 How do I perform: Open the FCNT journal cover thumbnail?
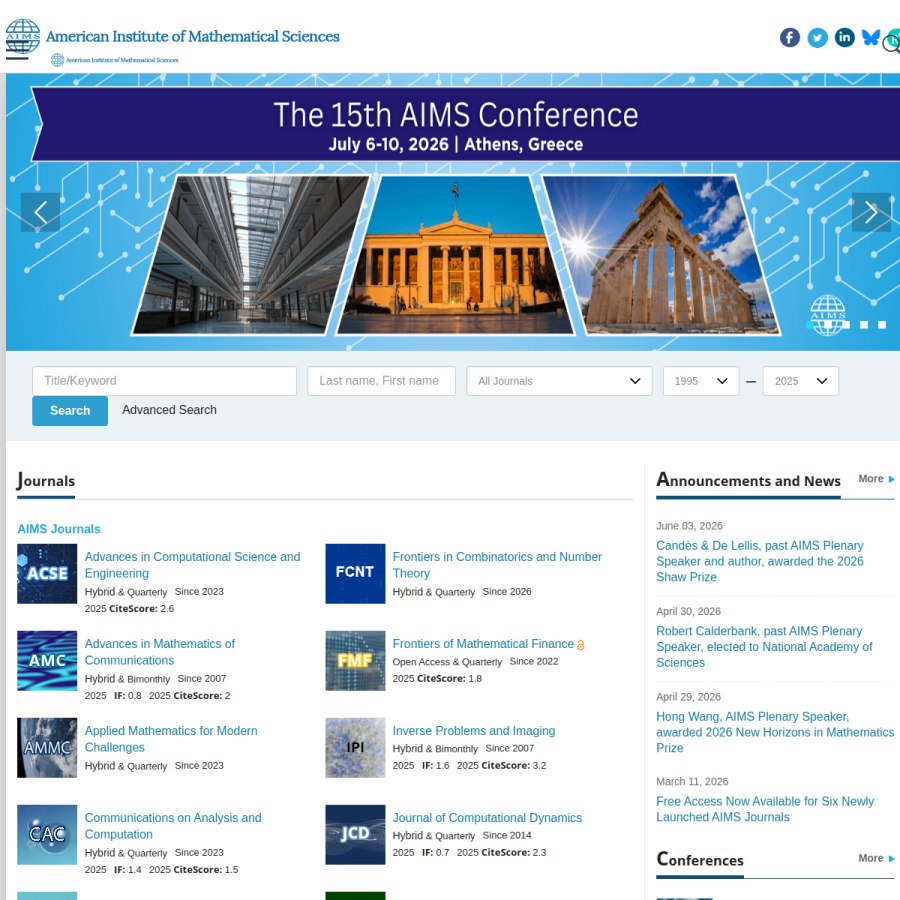pyautogui.click(x=355, y=573)
